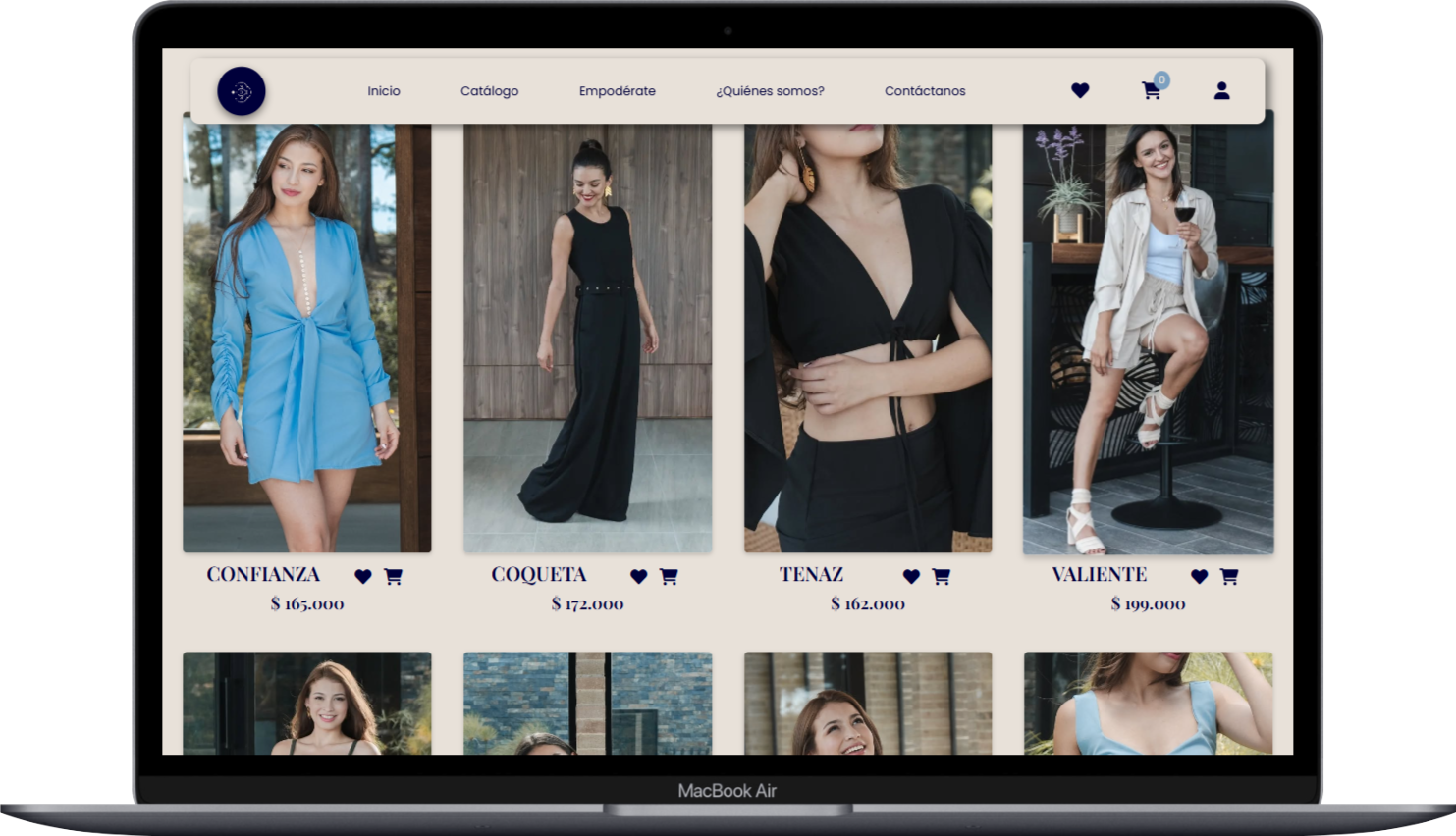Add VALIENTE to the shopping cart
This screenshot has width=1456, height=836.
click(1228, 577)
